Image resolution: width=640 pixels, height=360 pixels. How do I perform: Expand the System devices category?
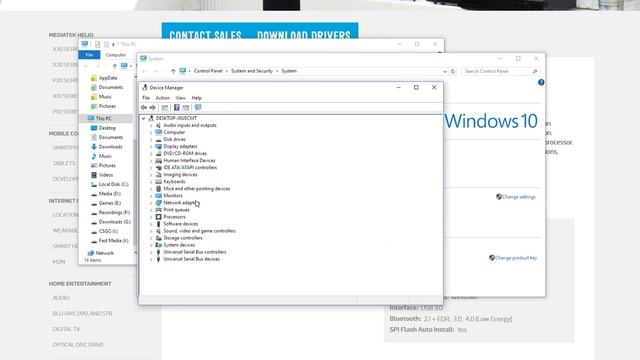pos(151,245)
